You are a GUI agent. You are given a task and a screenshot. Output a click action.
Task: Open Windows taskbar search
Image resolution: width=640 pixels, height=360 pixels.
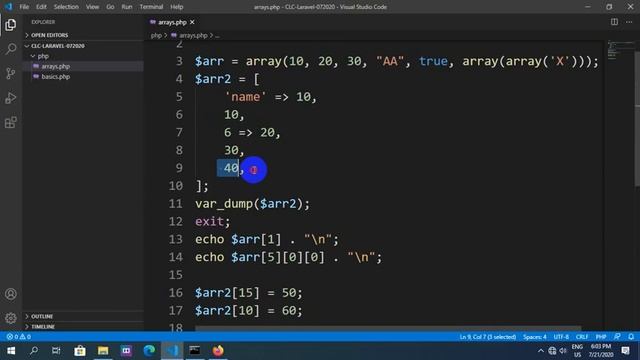click(34, 351)
